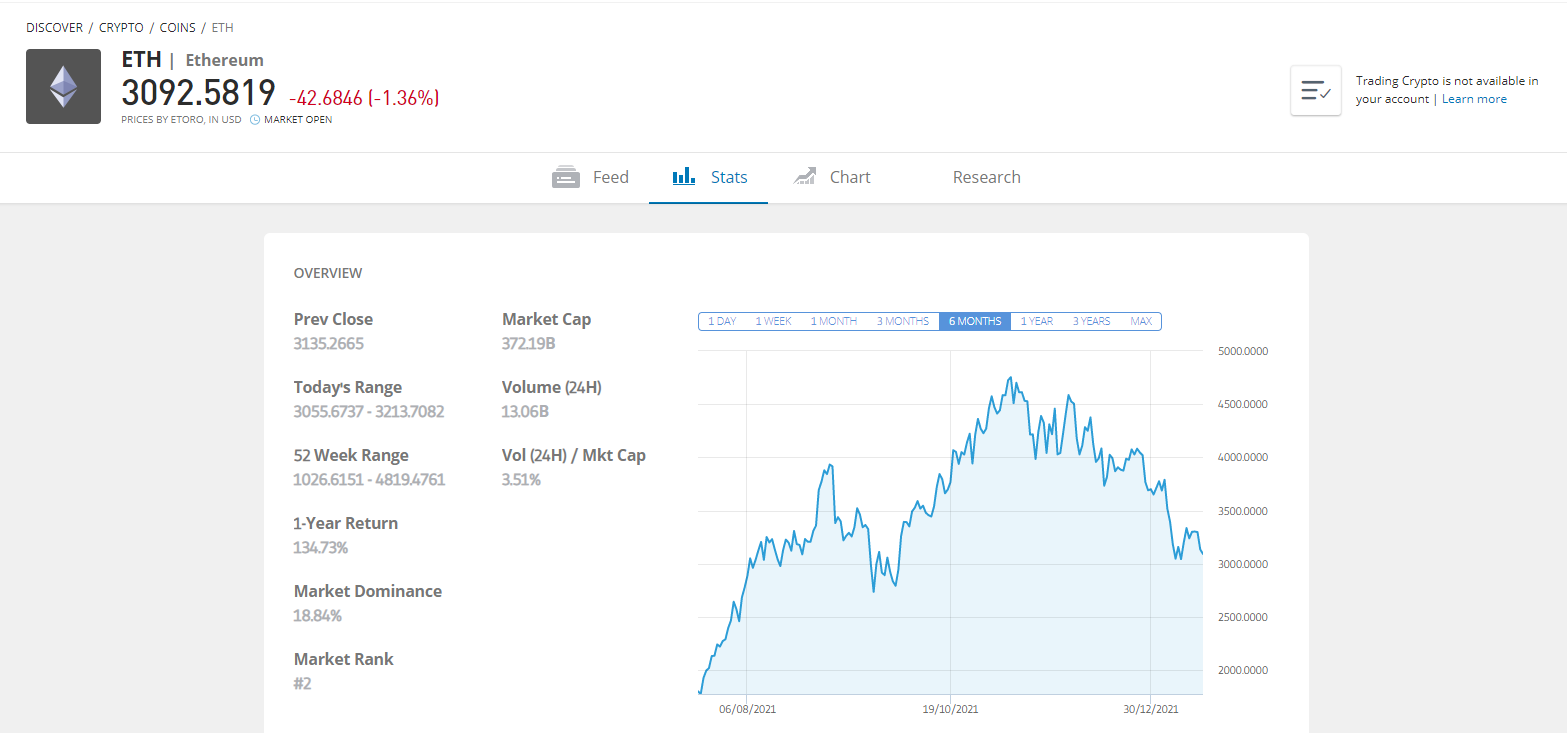The height and width of the screenshot is (733, 1567).
Task: Go to COINS in the breadcrumb
Action: pos(178,28)
